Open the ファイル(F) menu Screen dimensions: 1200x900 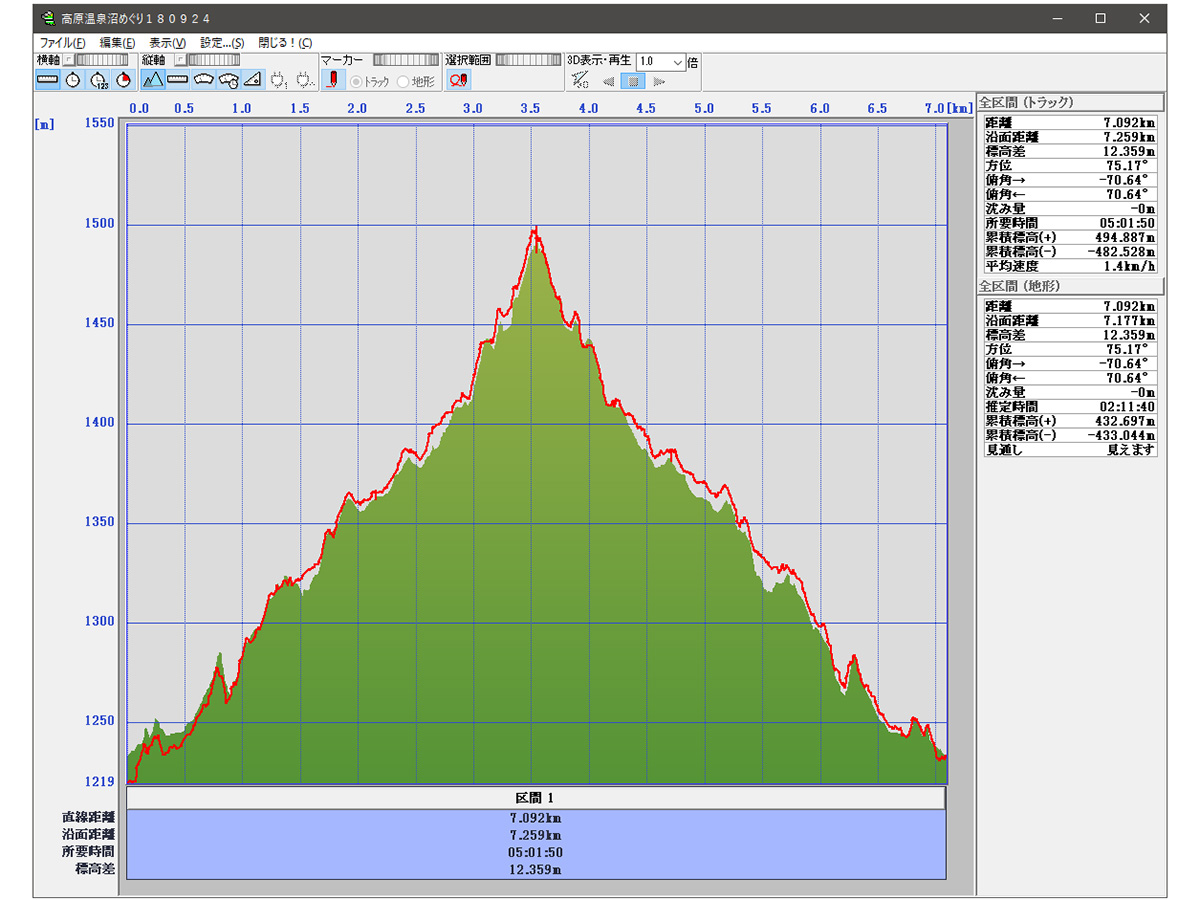[x=62, y=43]
